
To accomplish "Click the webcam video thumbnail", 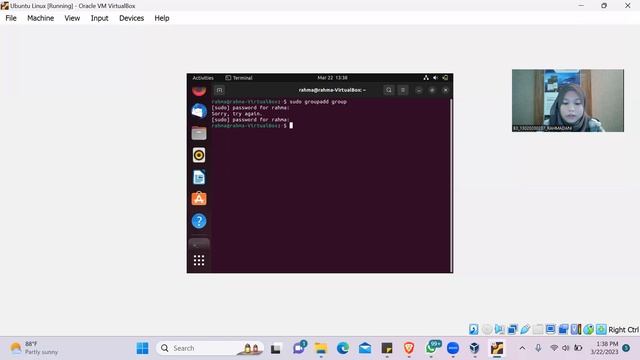I will tap(568, 100).
